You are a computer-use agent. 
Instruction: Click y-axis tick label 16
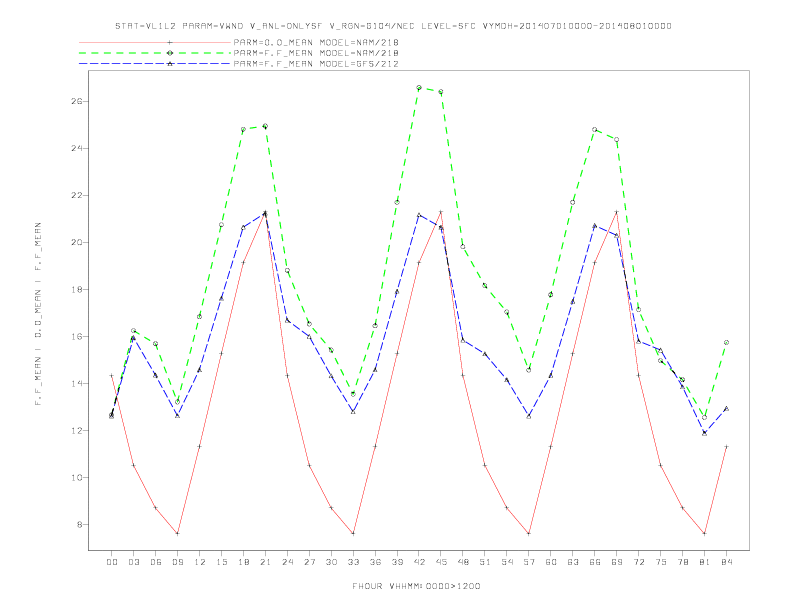(x=77, y=336)
